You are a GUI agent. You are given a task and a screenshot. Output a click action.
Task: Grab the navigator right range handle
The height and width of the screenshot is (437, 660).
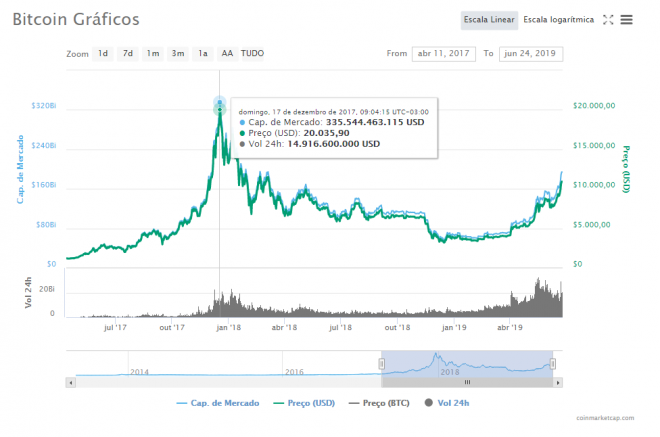(x=553, y=364)
